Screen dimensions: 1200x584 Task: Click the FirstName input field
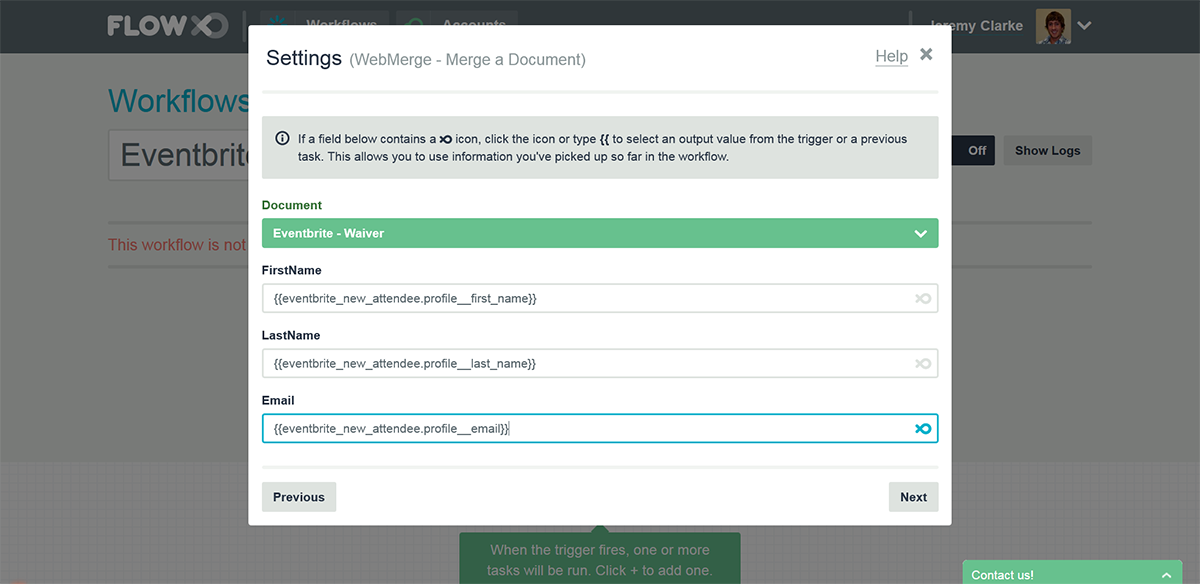[x=600, y=298]
